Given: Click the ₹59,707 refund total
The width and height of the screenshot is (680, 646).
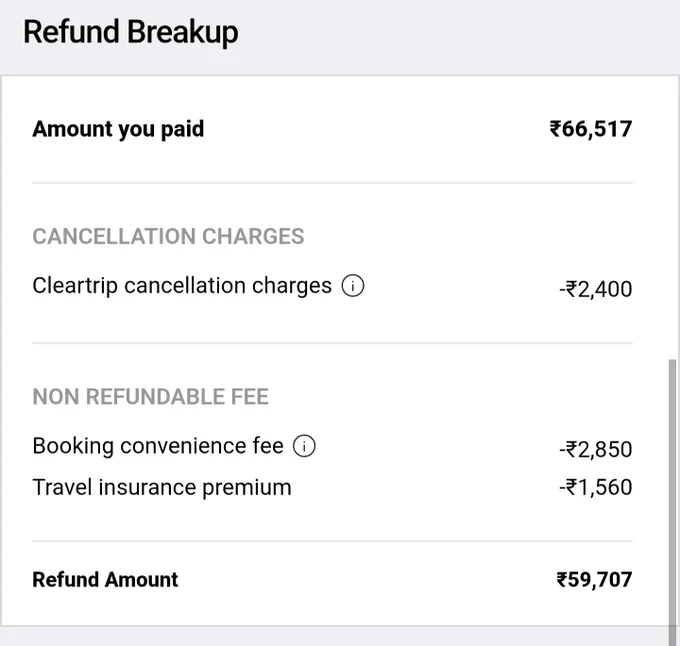Looking at the screenshot, I should (x=594, y=580).
